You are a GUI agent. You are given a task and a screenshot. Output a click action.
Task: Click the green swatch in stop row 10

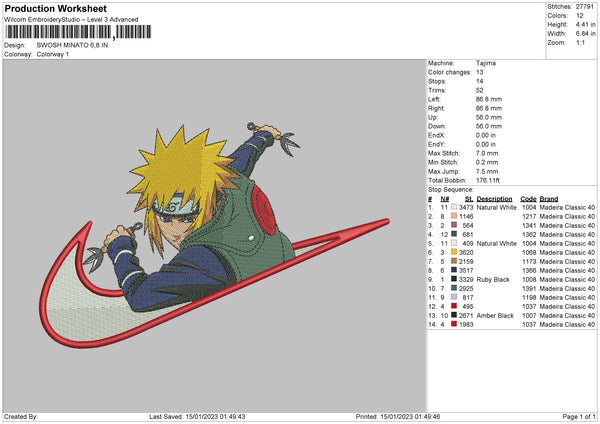pos(454,288)
